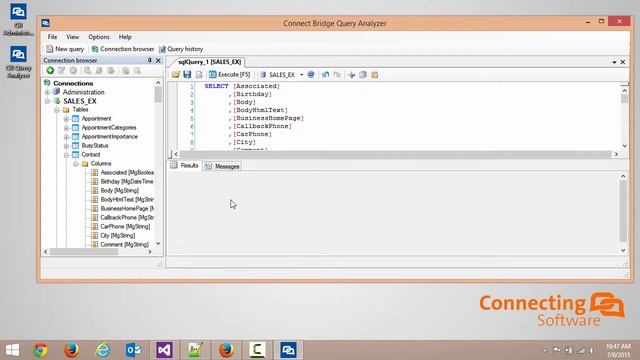The height and width of the screenshot is (360, 640).
Task: Open Internet Explorer from the taskbar
Action: [102, 350]
